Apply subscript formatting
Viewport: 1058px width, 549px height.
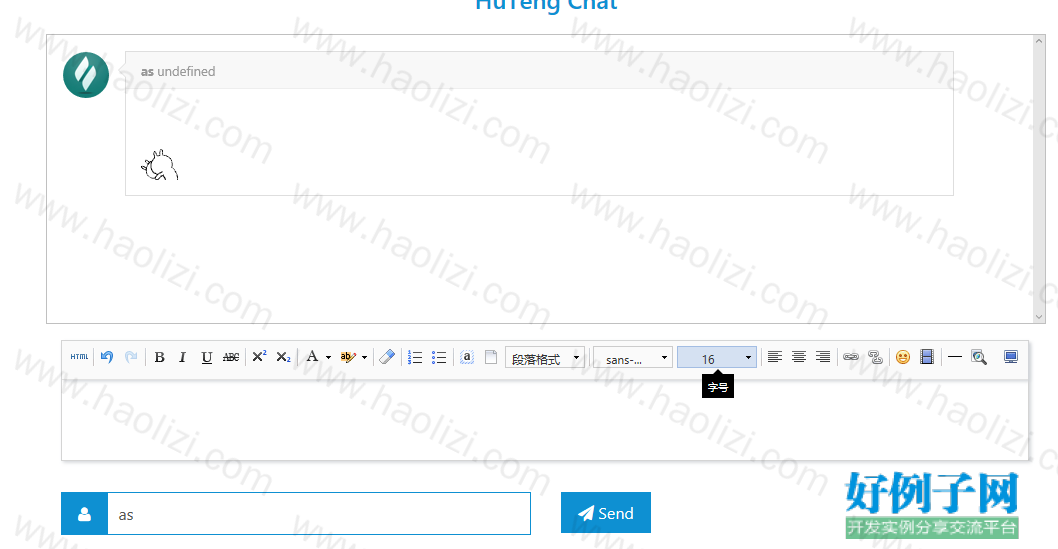(283, 357)
